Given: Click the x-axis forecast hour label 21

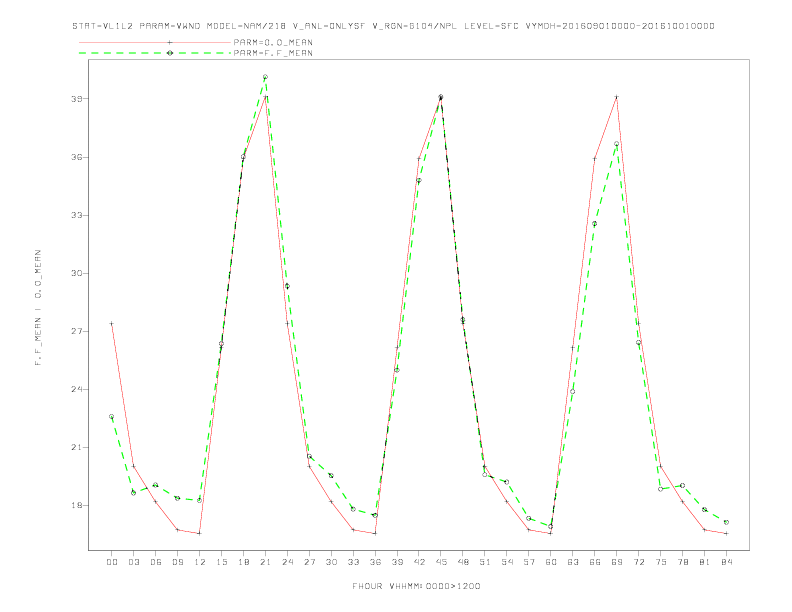Looking at the screenshot, I should 265,562.
